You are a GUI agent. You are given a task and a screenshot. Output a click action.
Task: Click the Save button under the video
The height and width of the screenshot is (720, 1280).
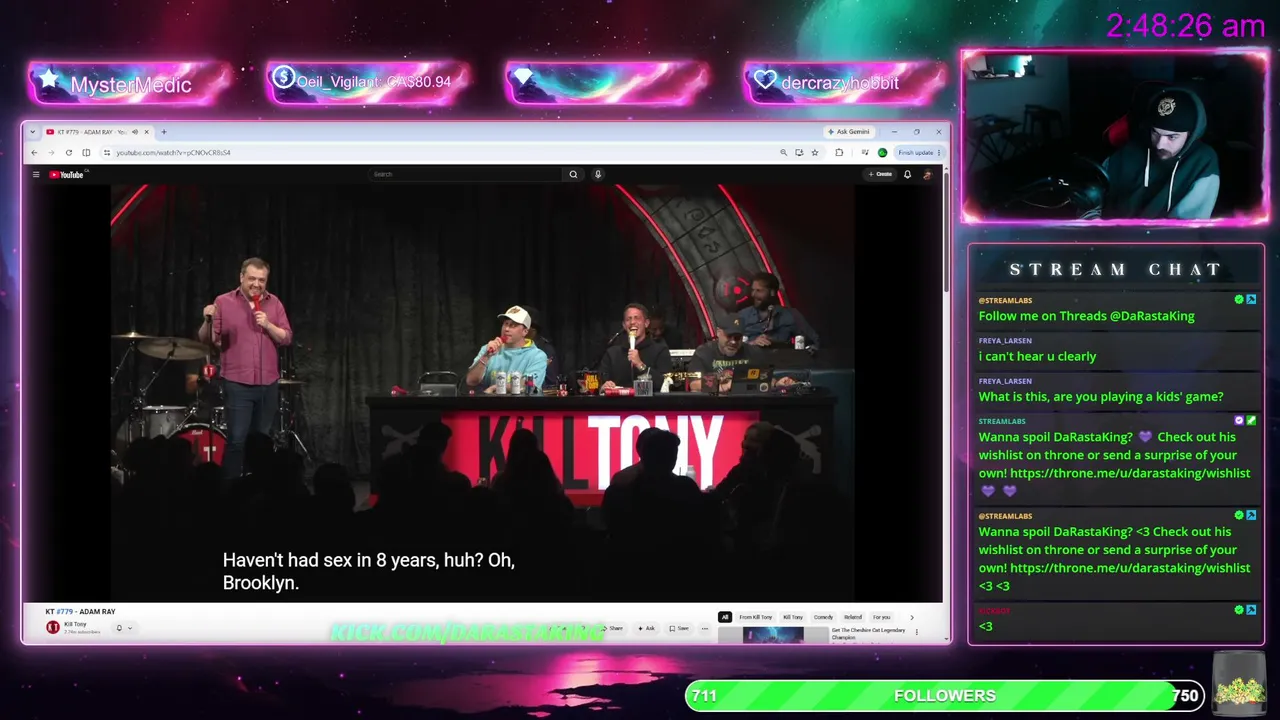coord(680,628)
